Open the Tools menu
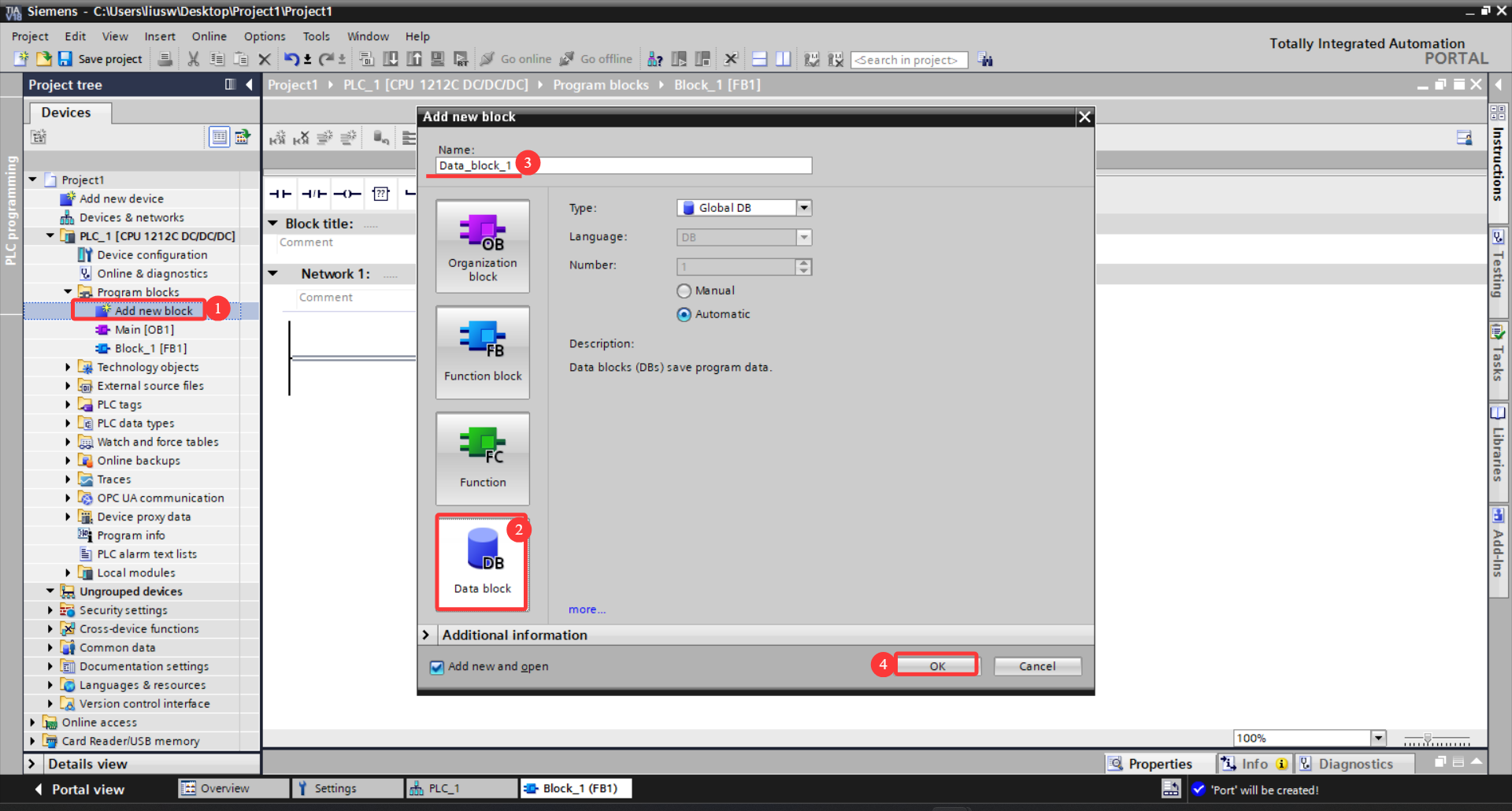Viewport: 1512px width, 811px height. coord(317,36)
